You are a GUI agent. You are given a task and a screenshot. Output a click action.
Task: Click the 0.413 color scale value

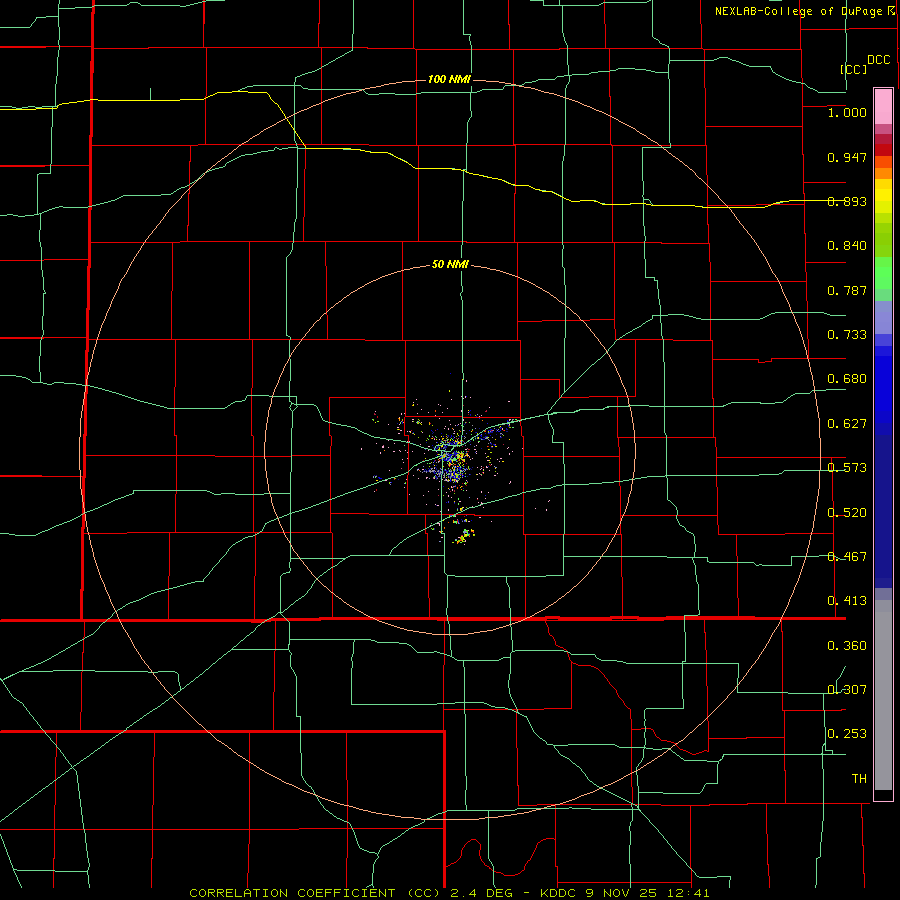pyautogui.click(x=847, y=601)
